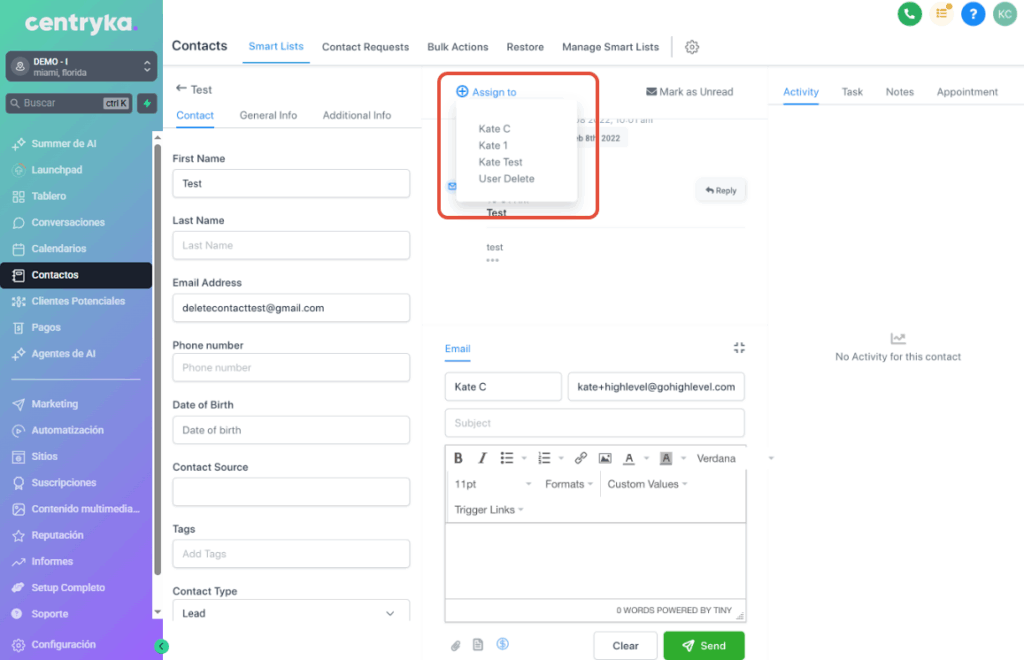1024x660 pixels.
Task: Select Kate Test from Assign to list
Action: pos(500,162)
